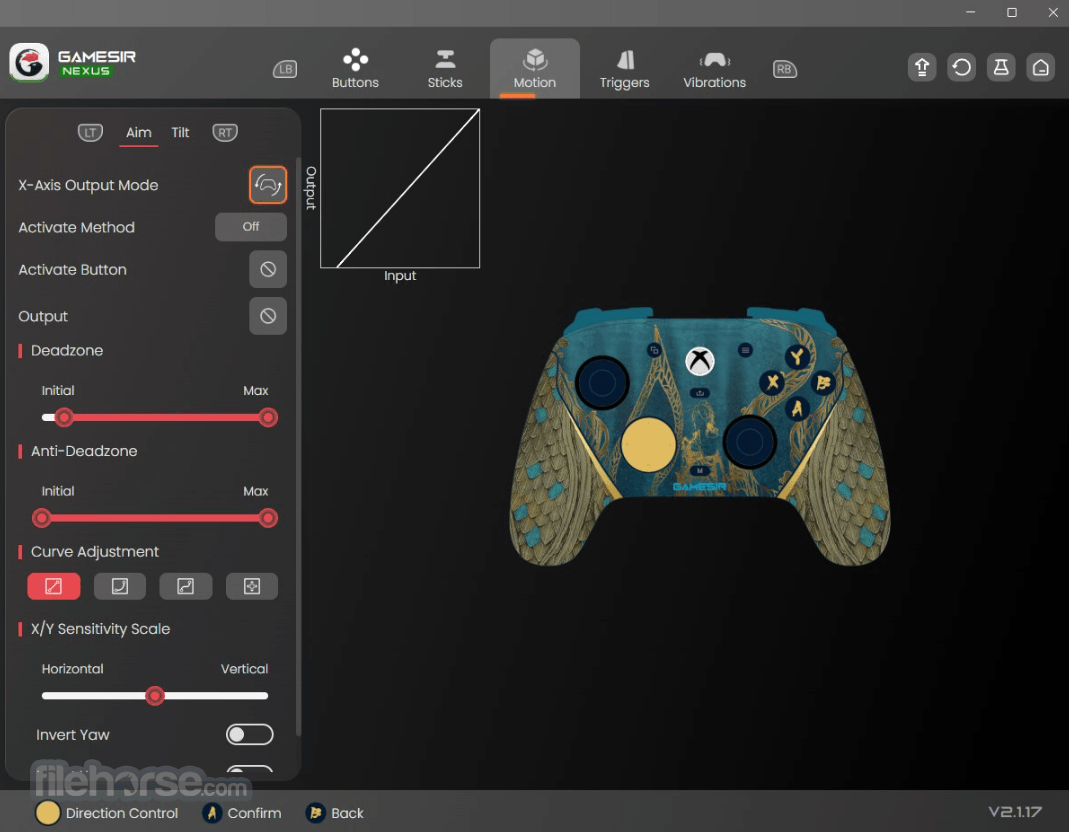Click the Xbox button on the controller
This screenshot has width=1069, height=832.
coord(699,361)
